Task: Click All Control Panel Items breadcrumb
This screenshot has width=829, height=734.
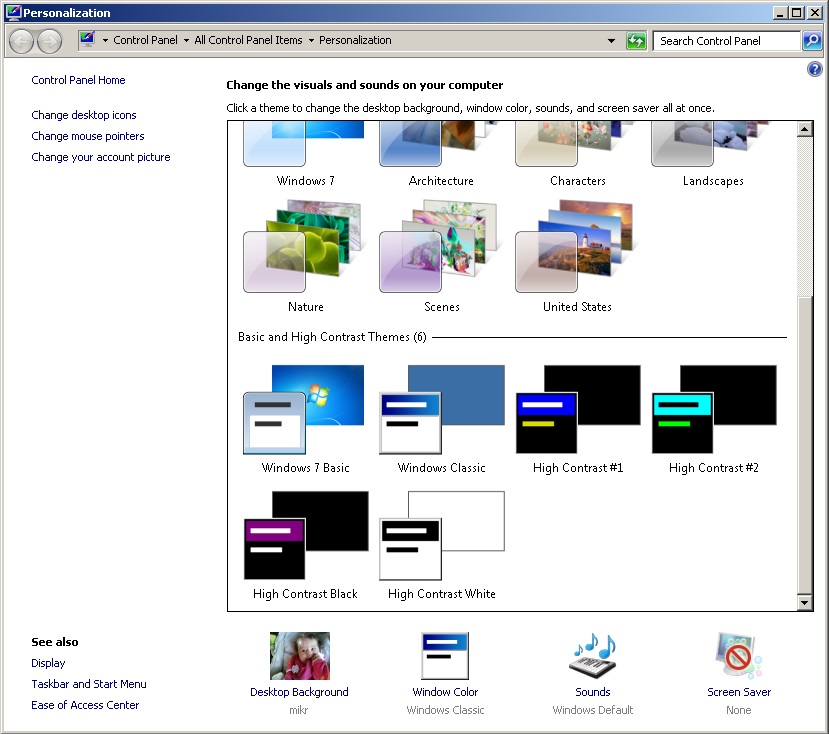Action: point(248,40)
